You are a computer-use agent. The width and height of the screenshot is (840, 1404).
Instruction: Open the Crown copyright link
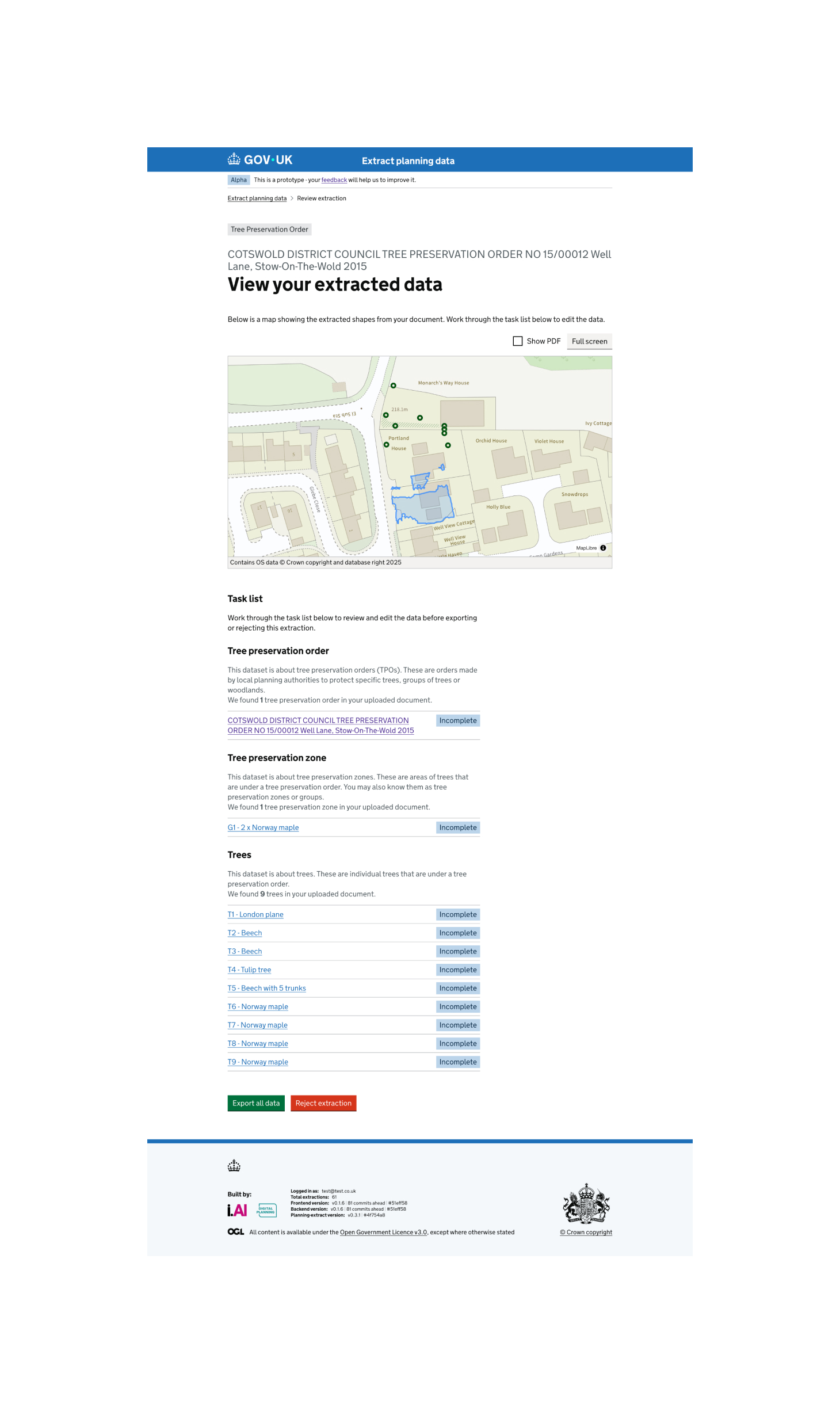tap(586, 1232)
